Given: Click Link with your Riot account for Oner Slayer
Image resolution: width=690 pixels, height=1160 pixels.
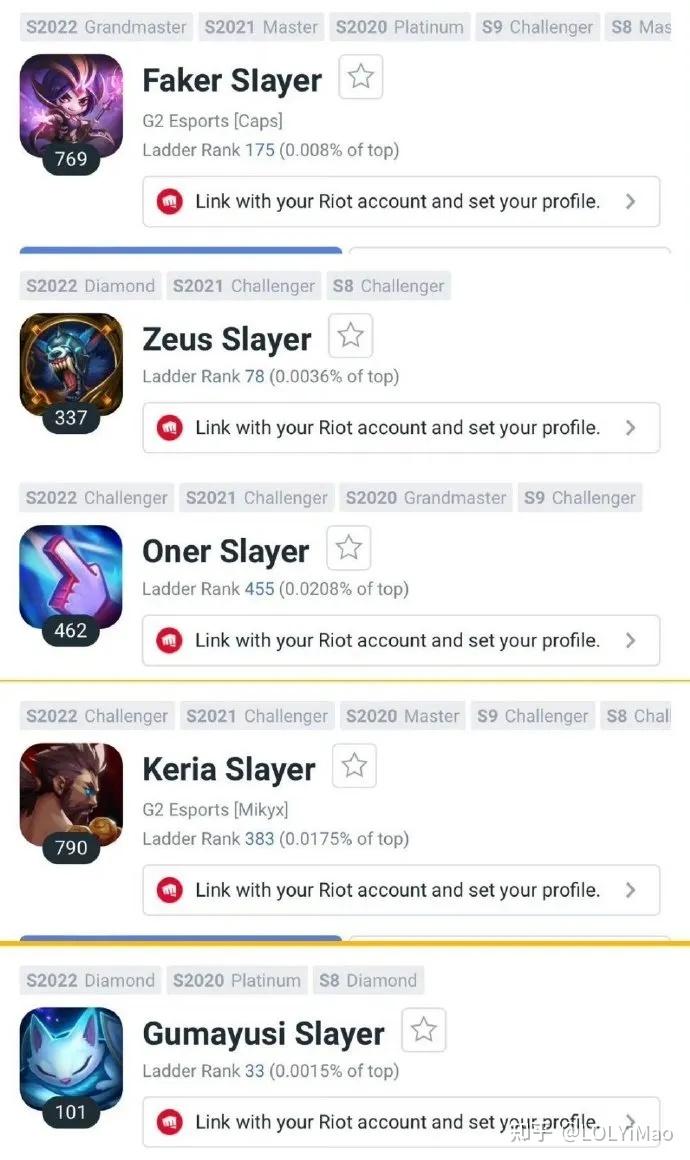Looking at the screenshot, I should point(401,641).
